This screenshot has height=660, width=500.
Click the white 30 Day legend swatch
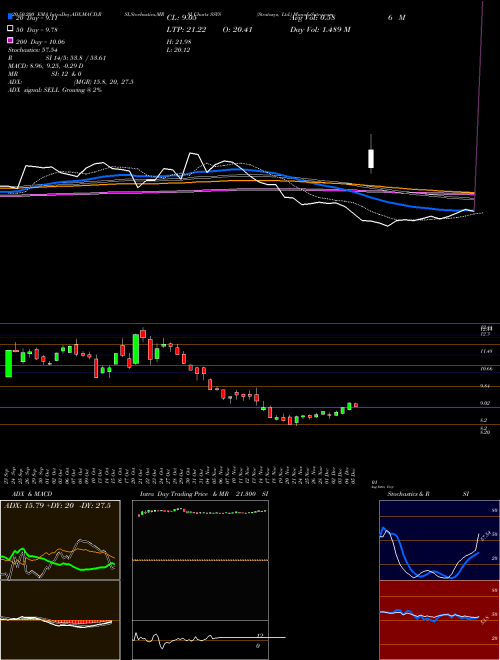tap(10, 29)
